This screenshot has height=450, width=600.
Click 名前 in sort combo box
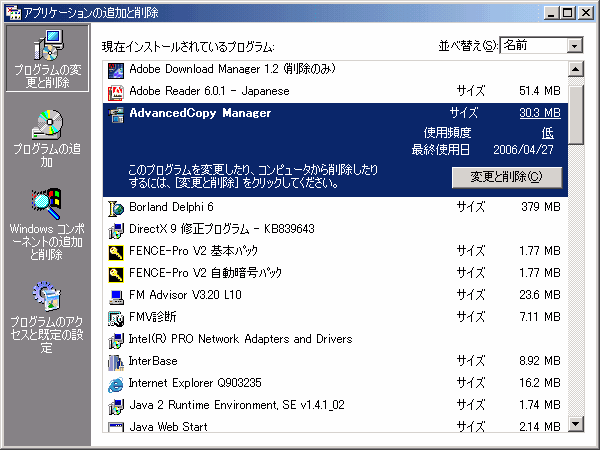[x=515, y=45]
